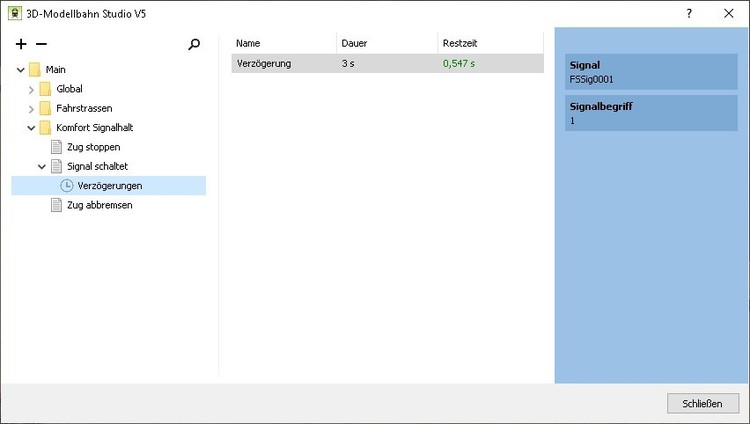Click the Dauer column header
750x424 pixels.
coord(387,43)
